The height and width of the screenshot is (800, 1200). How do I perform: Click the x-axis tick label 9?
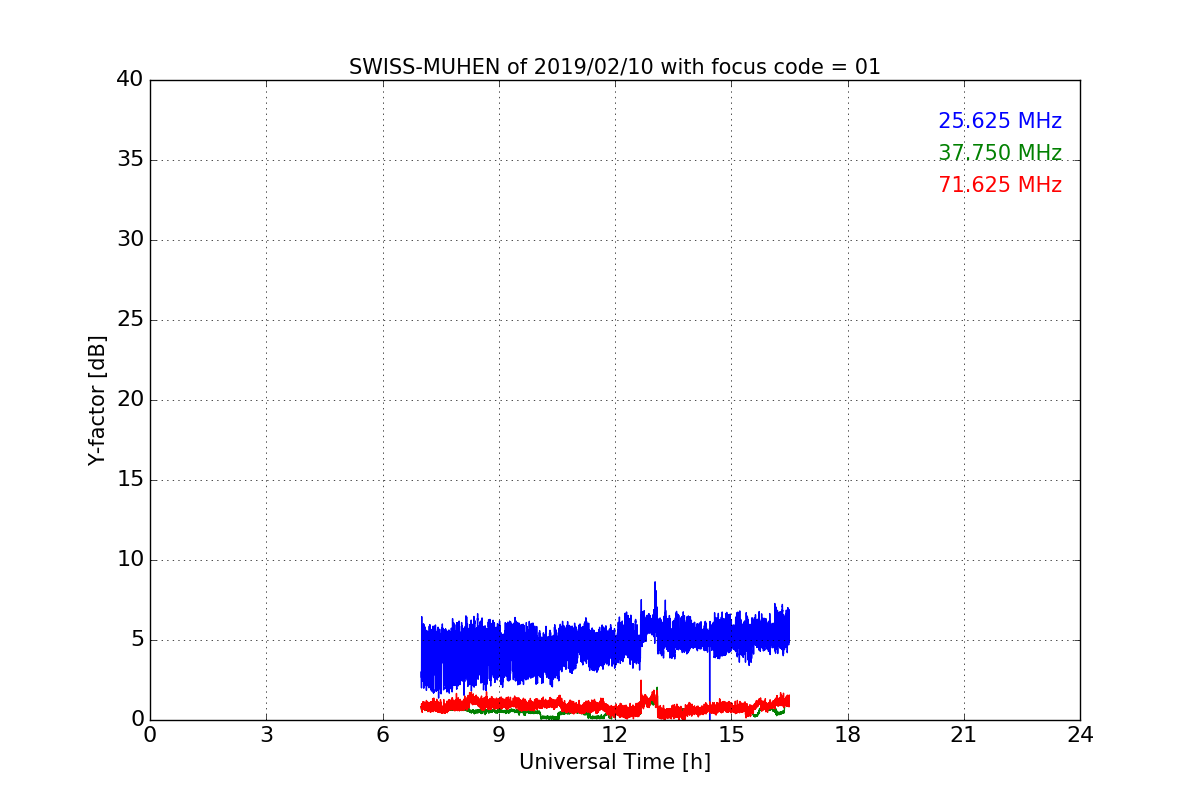(x=499, y=735)
